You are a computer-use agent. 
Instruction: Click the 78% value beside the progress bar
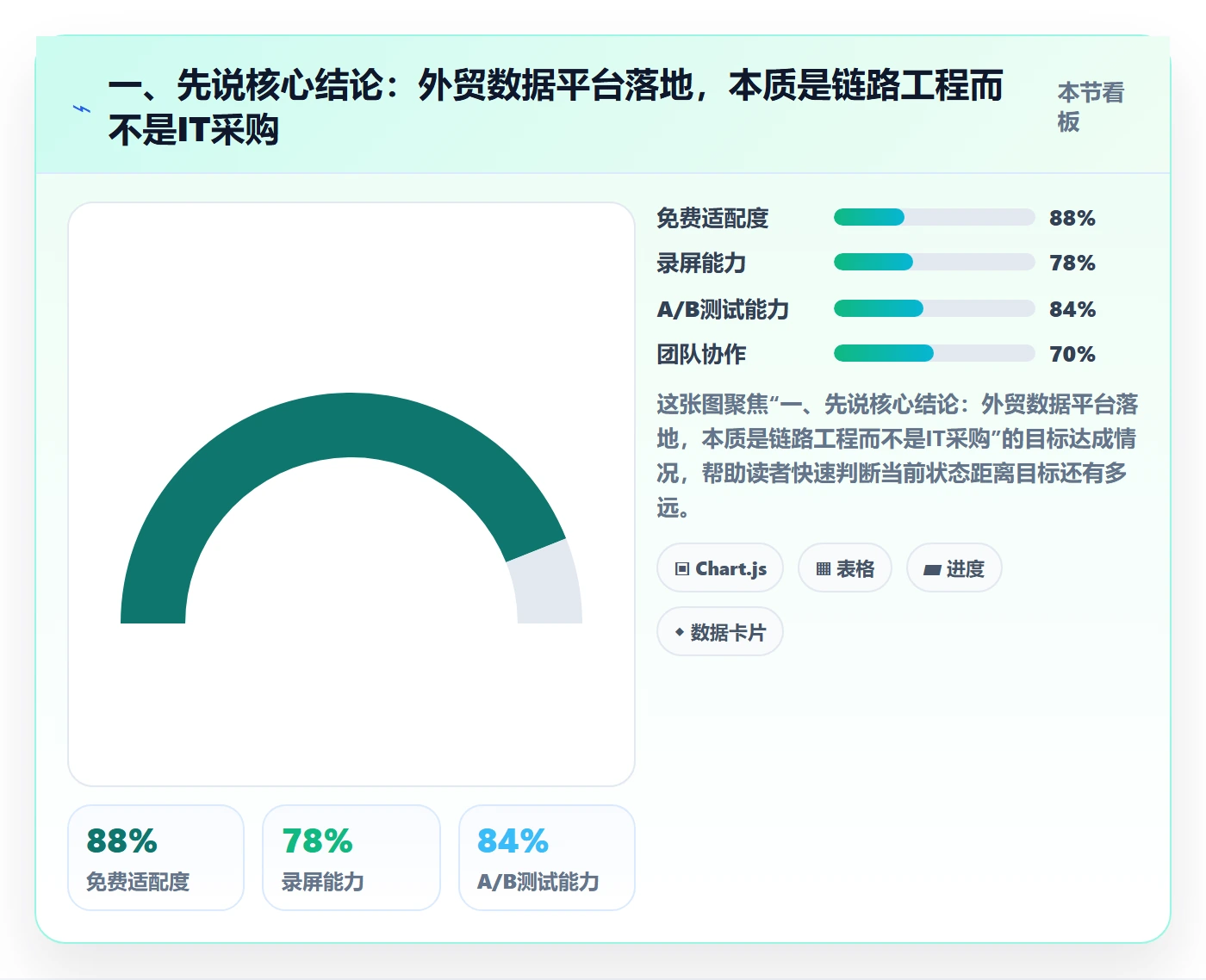[1072, 263]
